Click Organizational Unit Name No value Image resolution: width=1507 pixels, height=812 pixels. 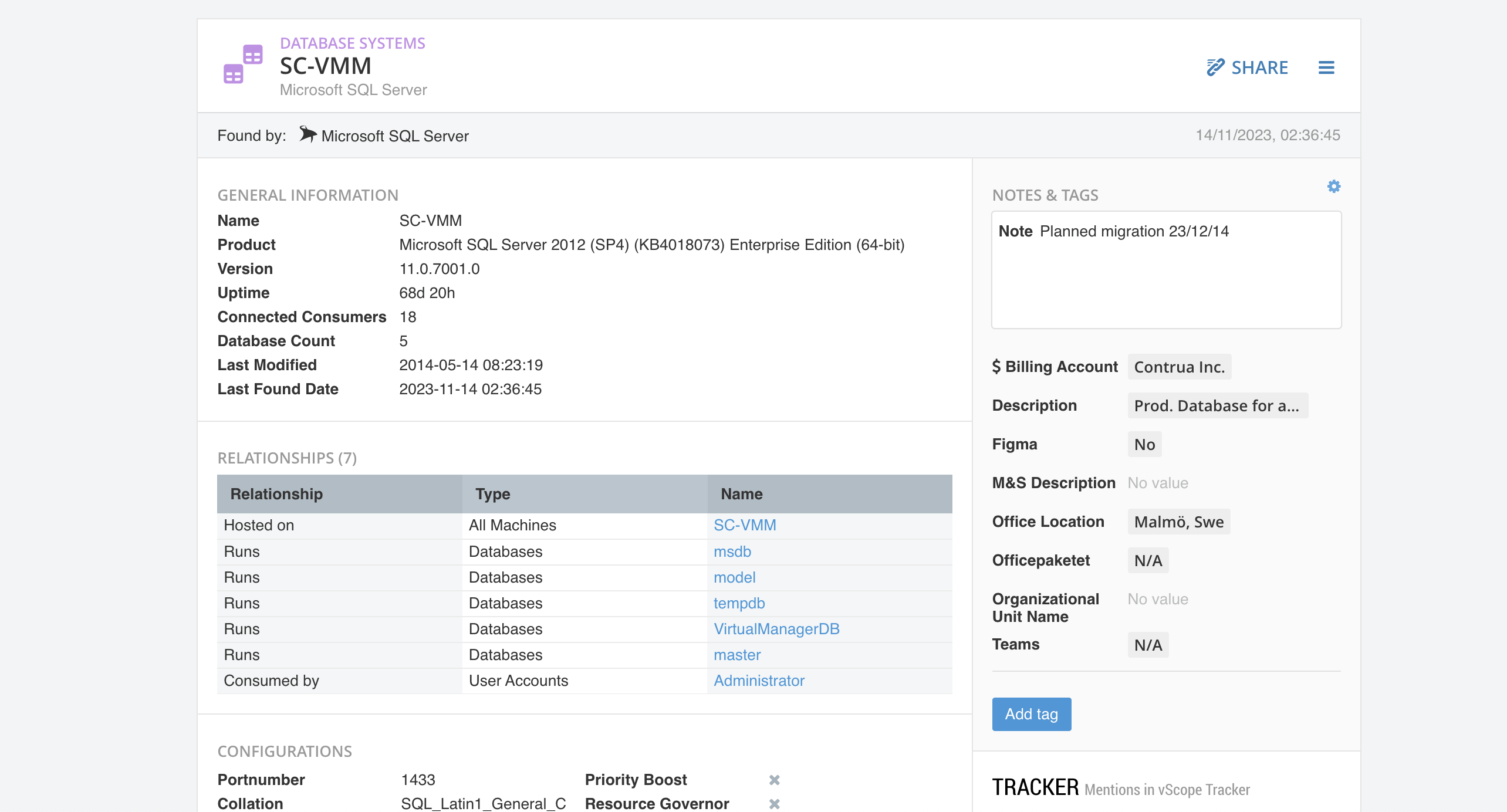(x=1158, y=599)
